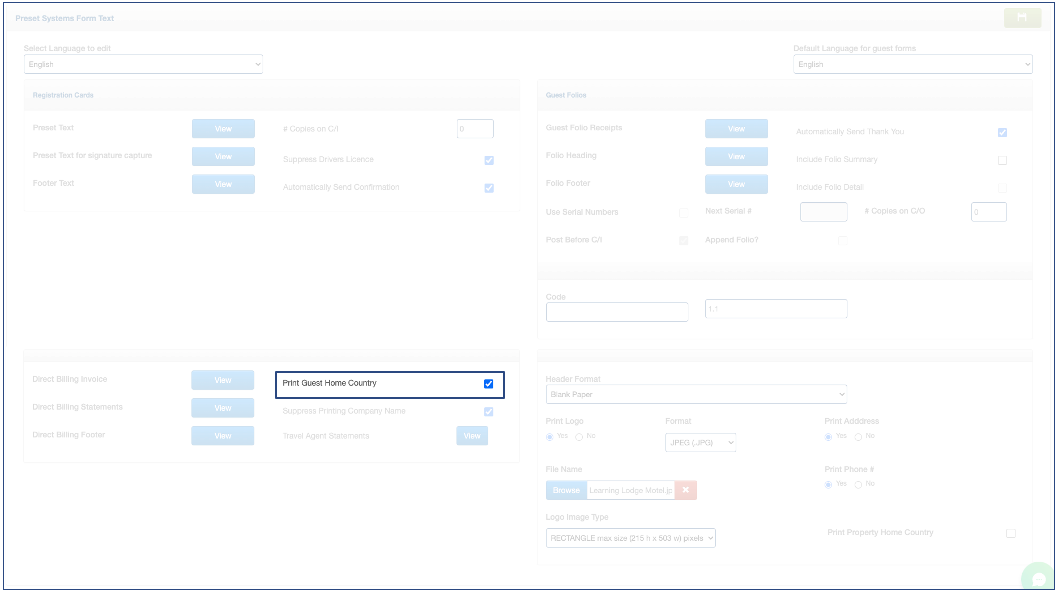
Task: Enable the Include Folio Summary checkbox
Action: coord(1002,160)
